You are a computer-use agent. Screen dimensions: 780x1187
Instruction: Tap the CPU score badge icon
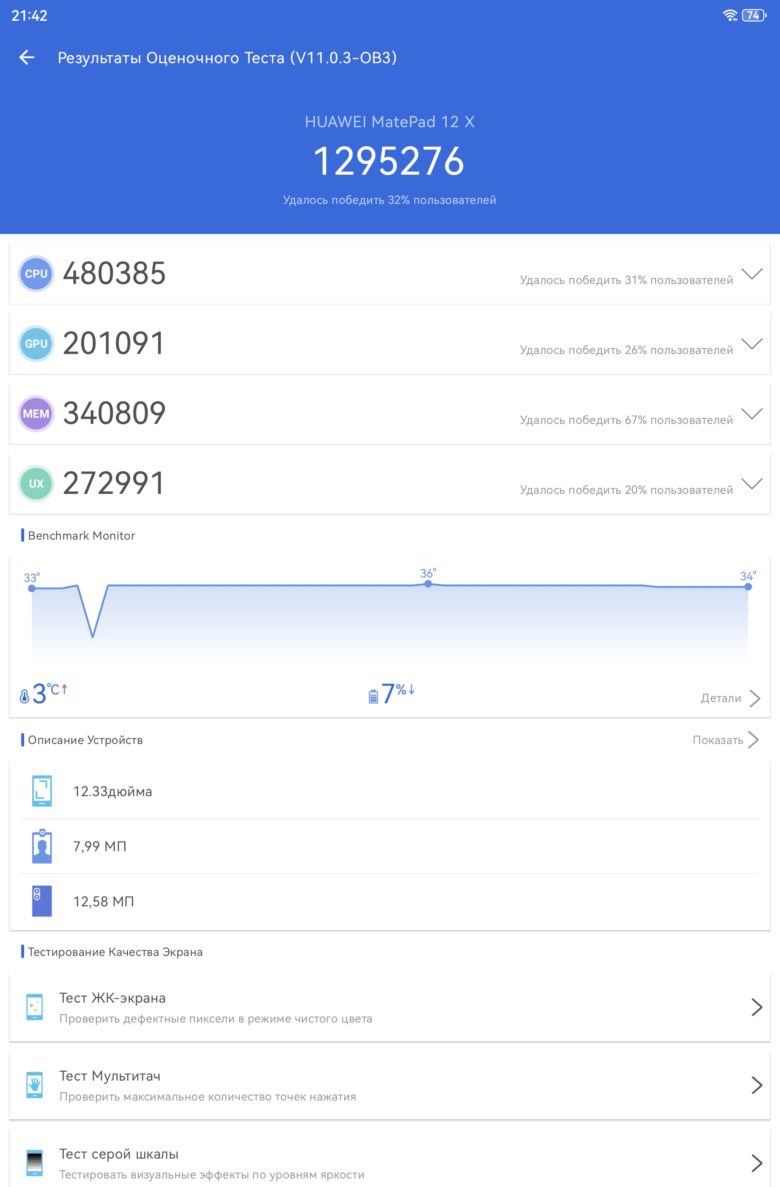(x=36, y=274)
